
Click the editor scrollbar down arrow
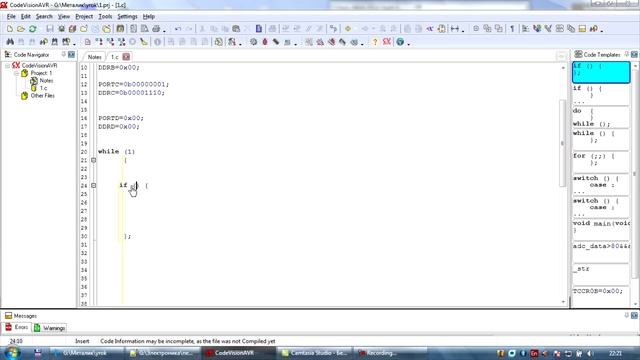pyautogui.click(x=563, y=302)
